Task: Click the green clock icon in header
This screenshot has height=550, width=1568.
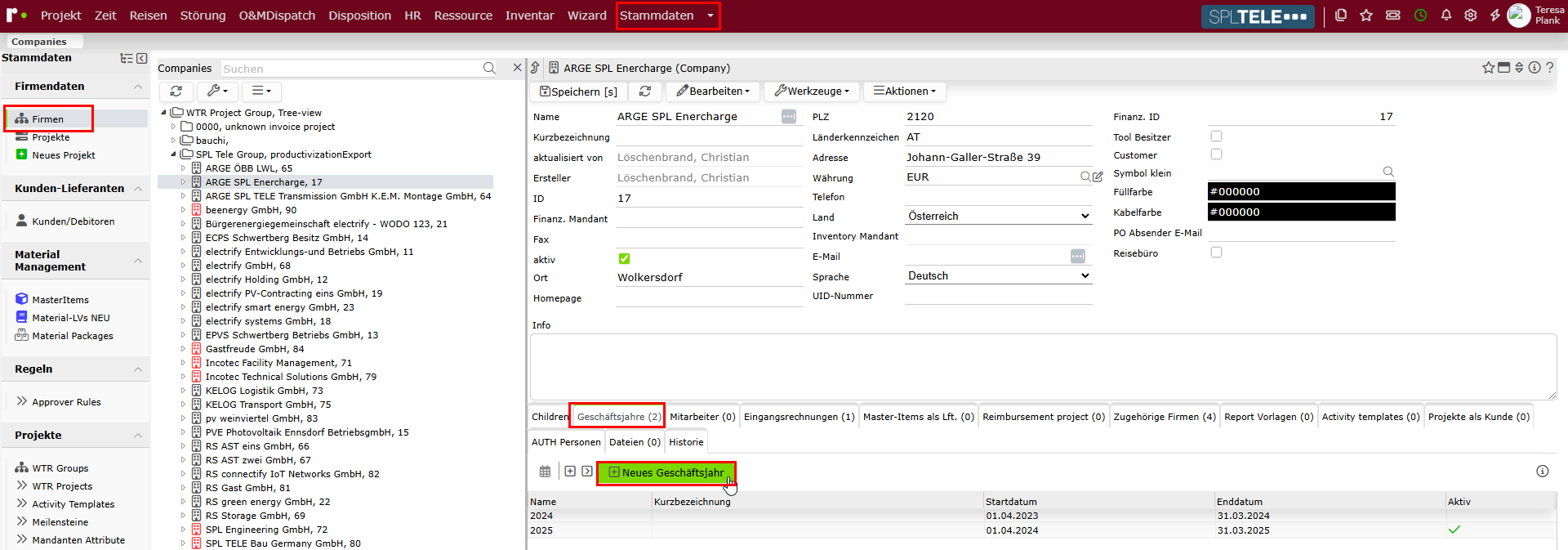Action: point(1420,16)
